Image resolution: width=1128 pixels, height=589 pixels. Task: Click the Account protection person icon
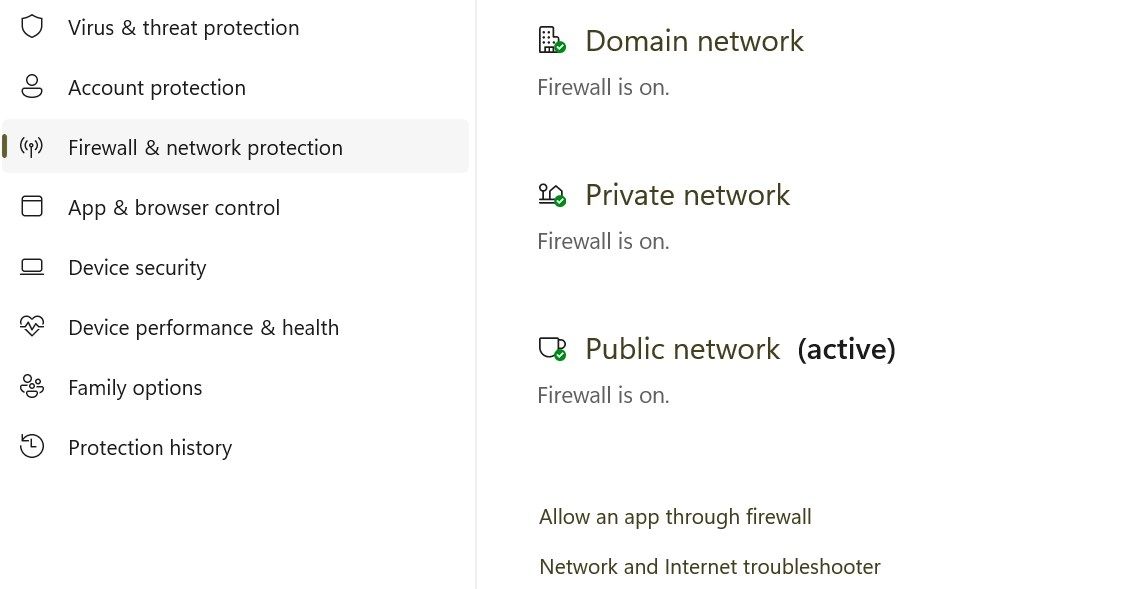(x=32, y=87)
